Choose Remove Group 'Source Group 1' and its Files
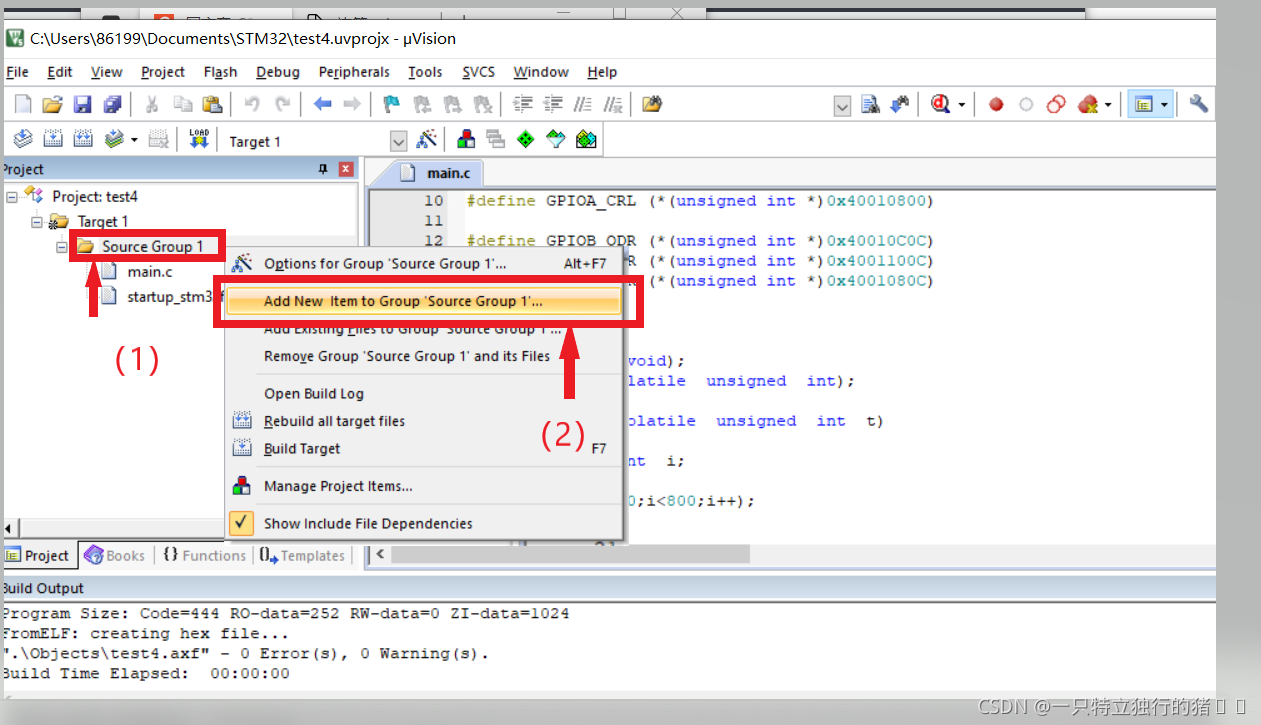This screenshot has height=725, width=1261. pos(424,356)
